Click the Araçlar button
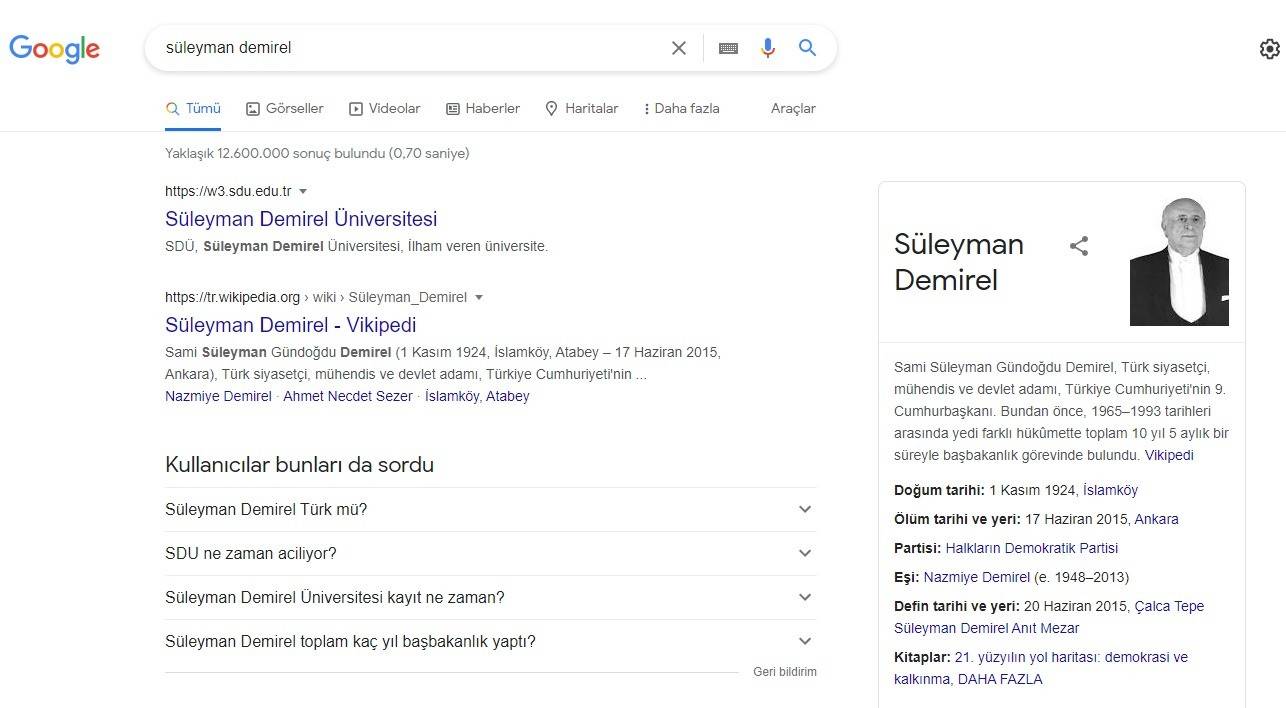Screen dimensions: 1286x708 point(793,108)
